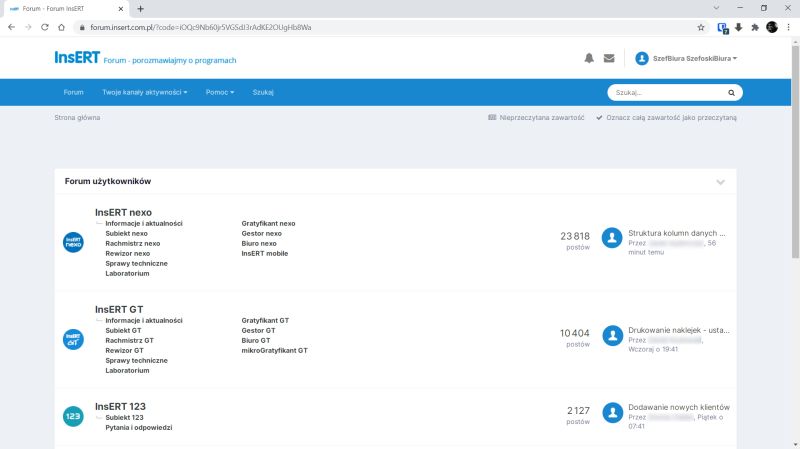Click the browser download arrow extension icon
The height and width of the screenshot is (449, 800).
coord(738,28)
